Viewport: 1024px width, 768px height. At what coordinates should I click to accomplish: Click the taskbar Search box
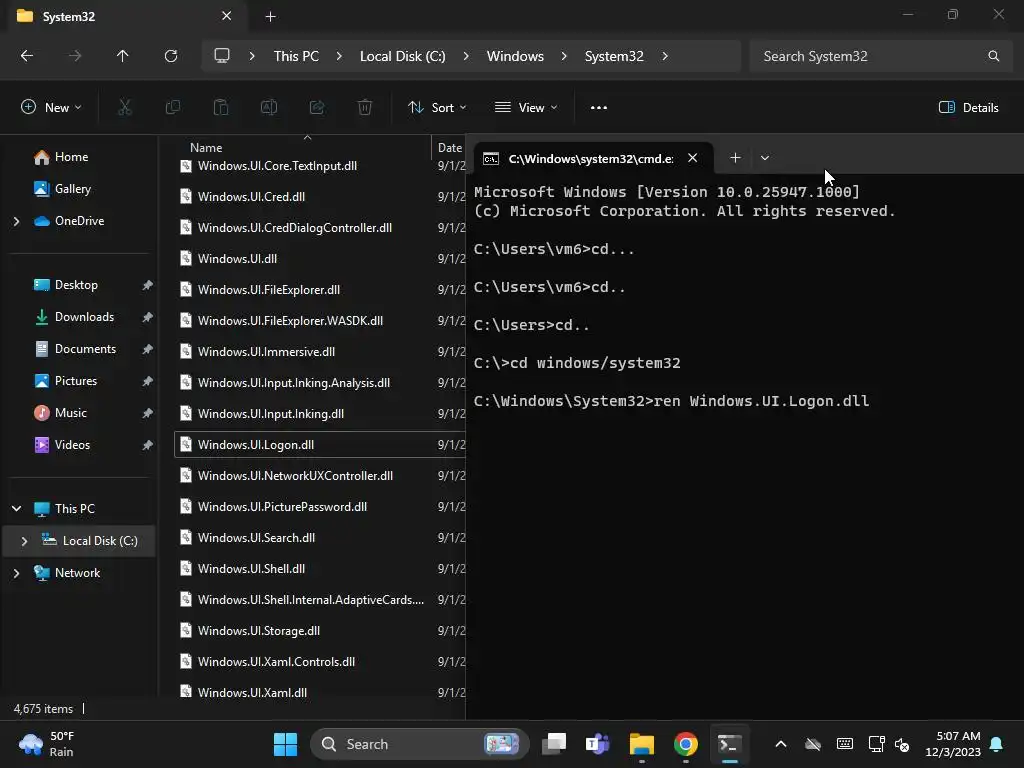coord(419,744)
